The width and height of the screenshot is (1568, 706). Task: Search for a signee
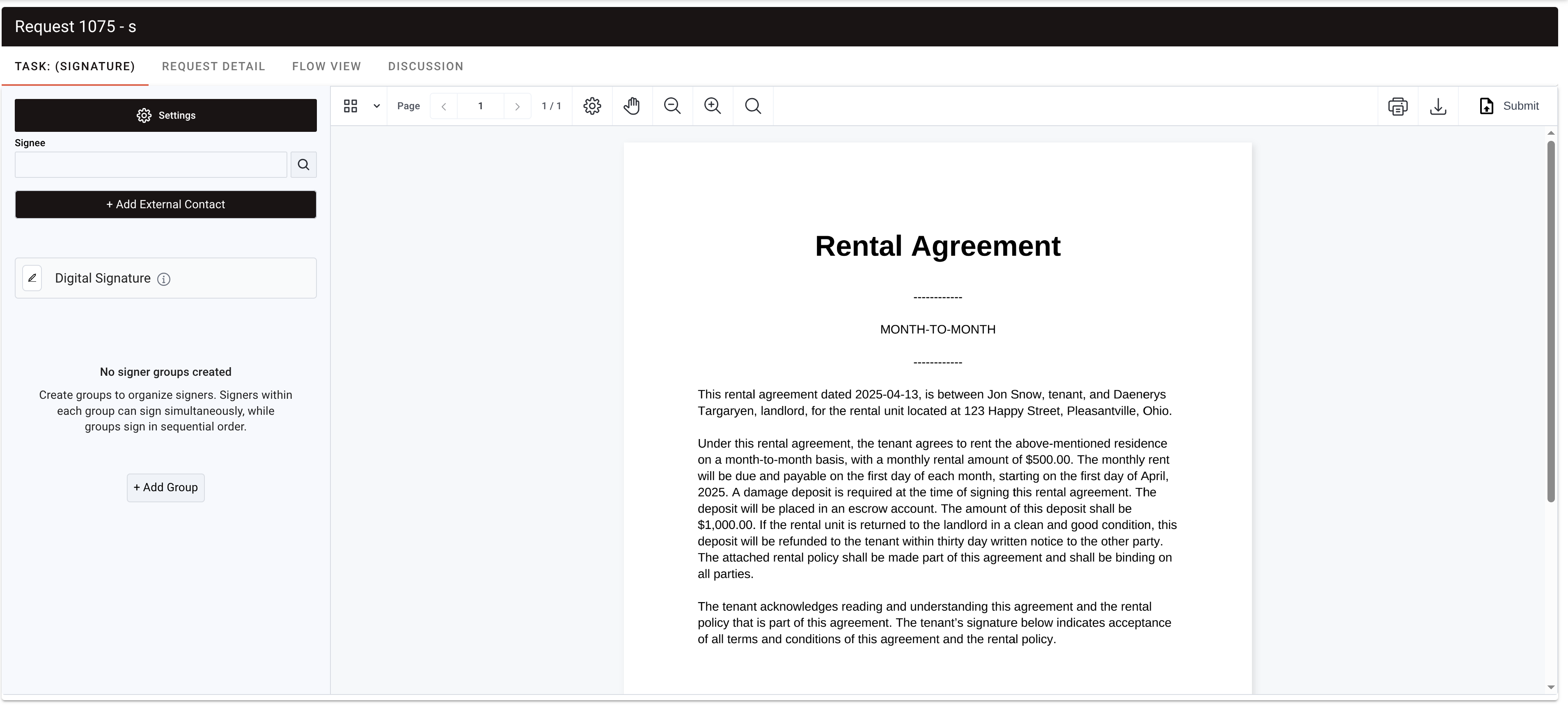tap(303, 164)
